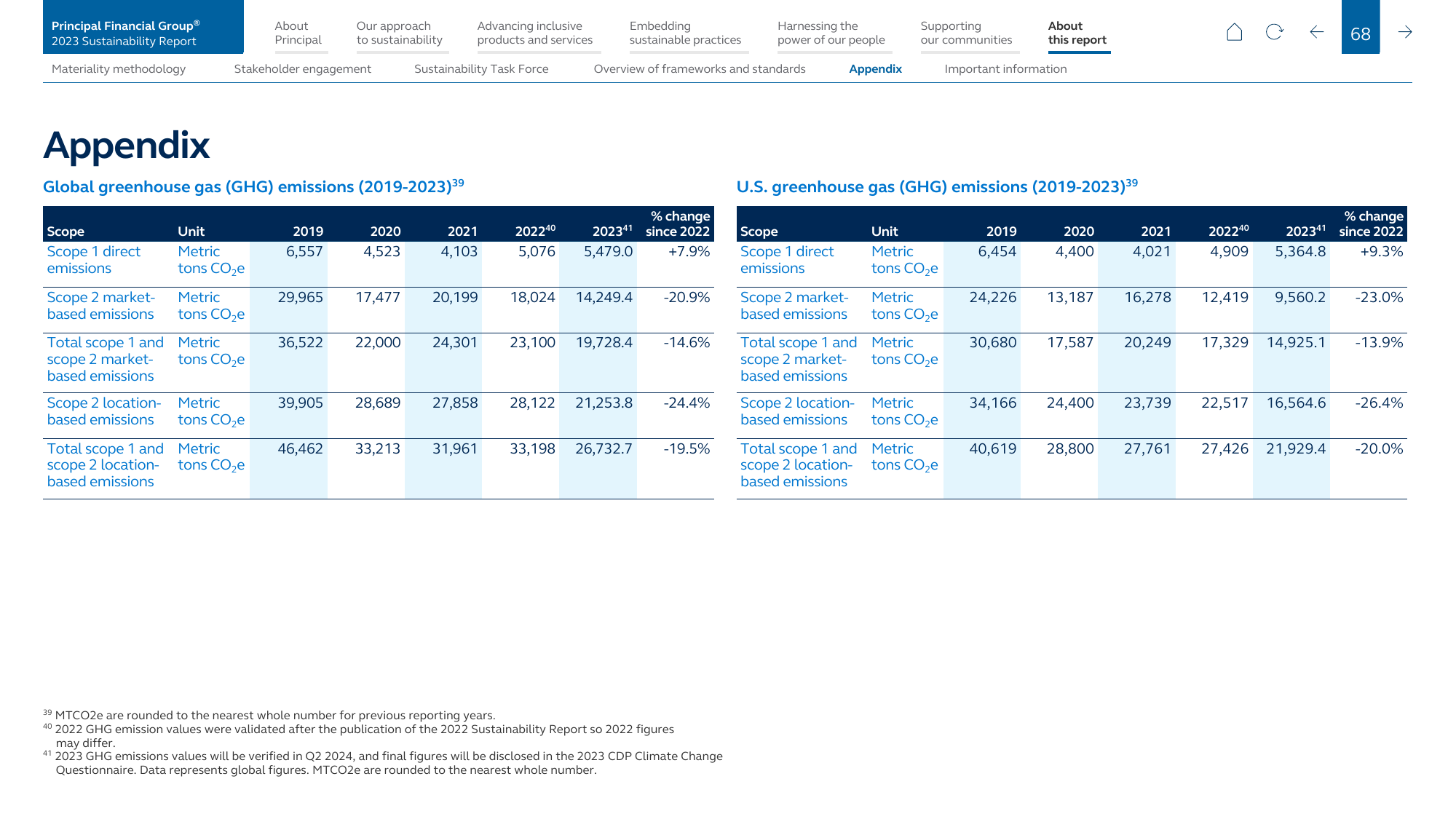Click the value 14,925.1 in U.S. table

1296,343
